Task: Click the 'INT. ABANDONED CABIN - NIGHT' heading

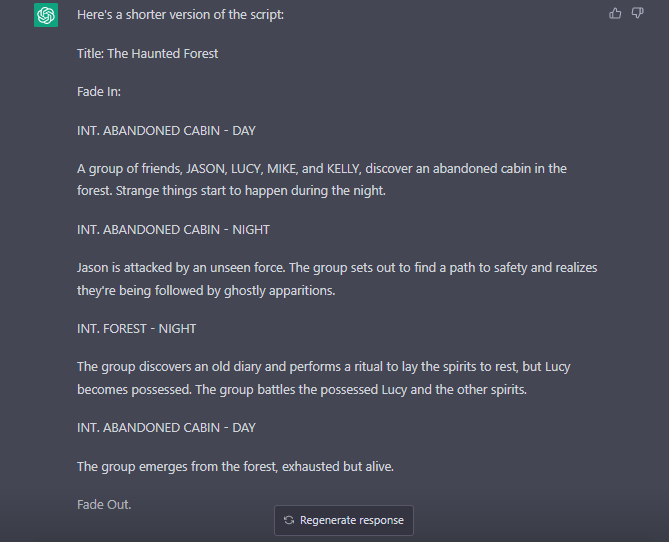Action: pyautogui.click(x=173, y=230)
